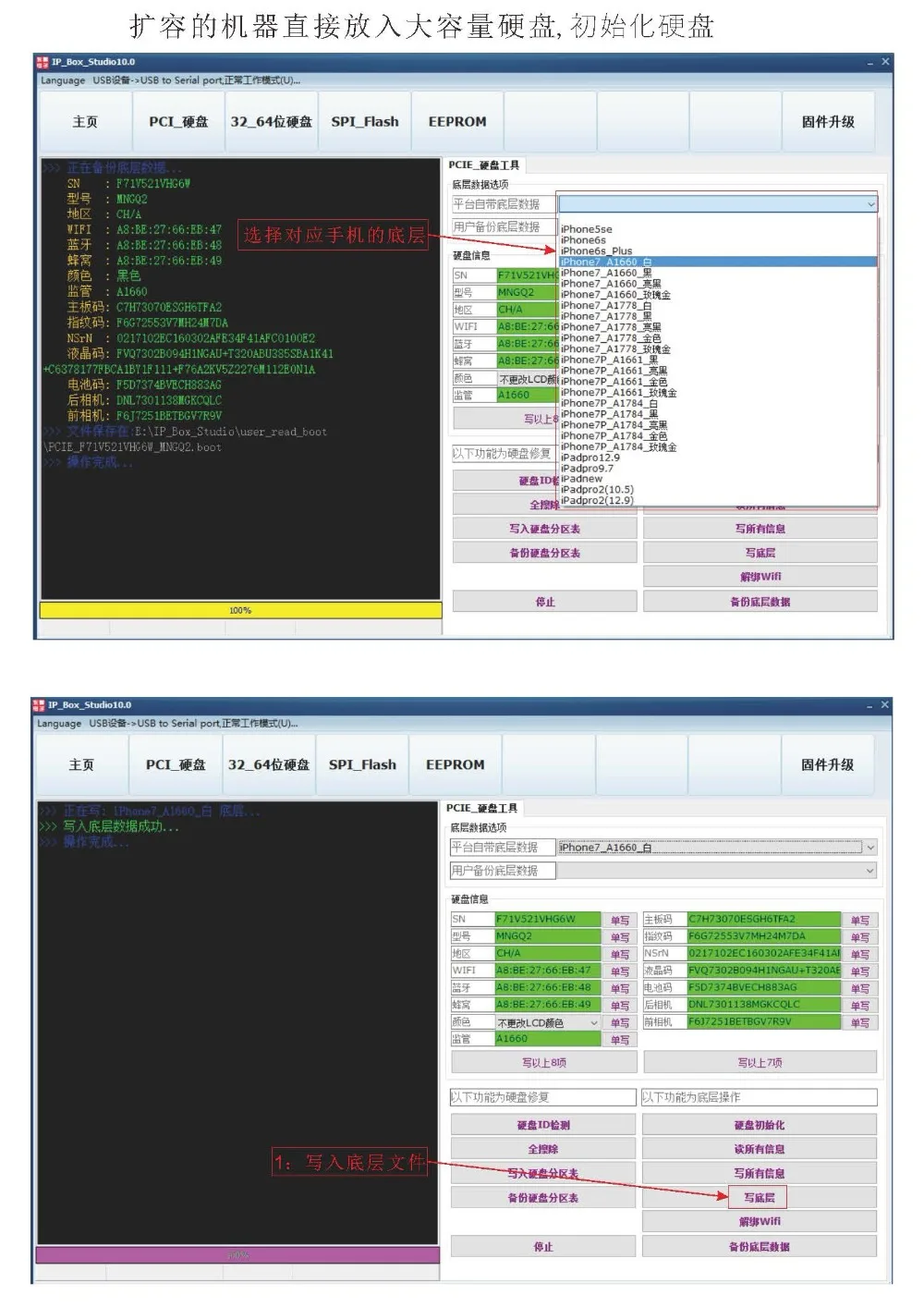Open 用户备份底层数据 combo box in lower window
Viewport: 924px width, 1307px height.
tap(716, 871)
